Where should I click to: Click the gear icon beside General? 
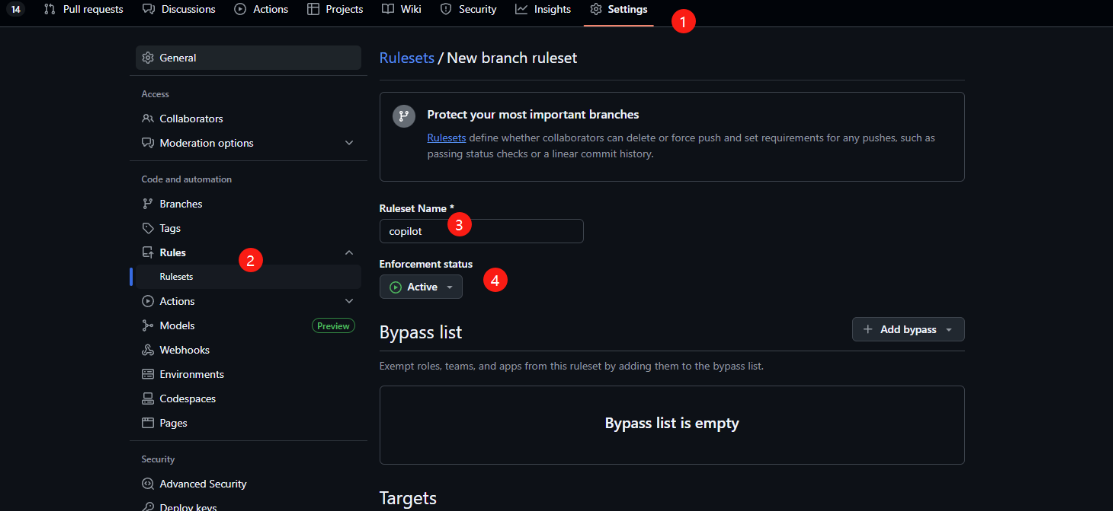[x=148, y=57]
